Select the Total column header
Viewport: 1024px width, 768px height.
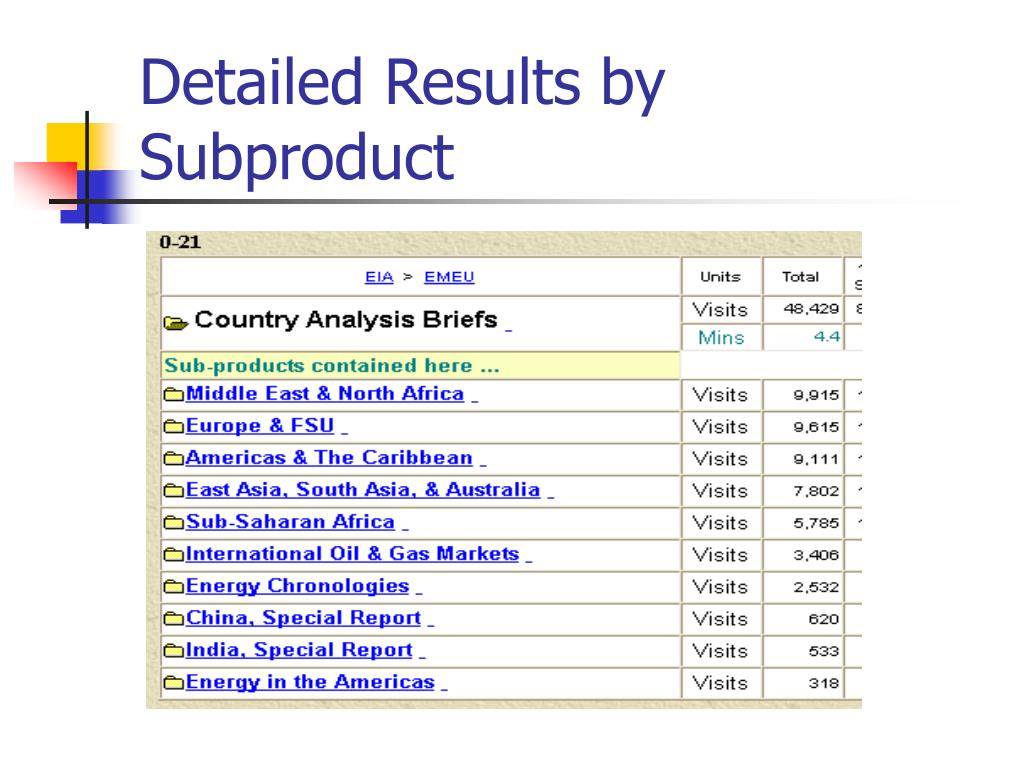(x=800, y=277)
